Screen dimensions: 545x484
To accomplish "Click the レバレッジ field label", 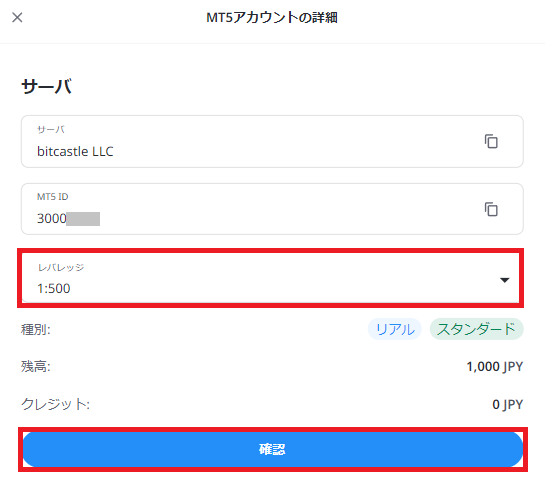I will point(61,267).
